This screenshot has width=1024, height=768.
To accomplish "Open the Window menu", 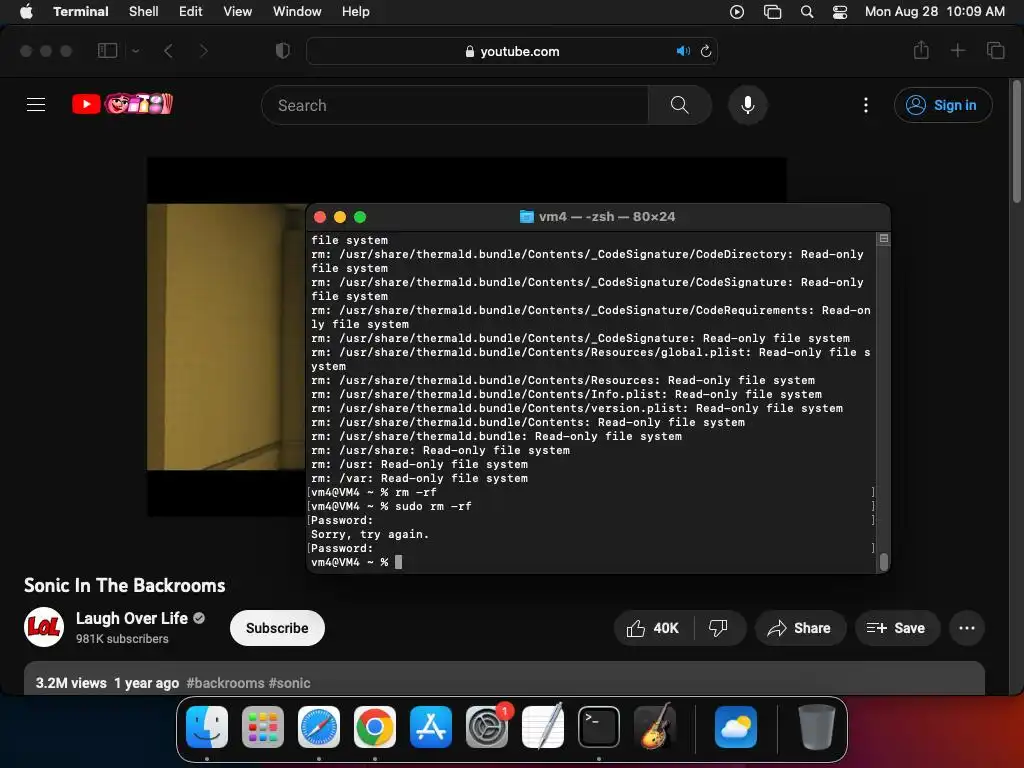I will click(296, 12).
